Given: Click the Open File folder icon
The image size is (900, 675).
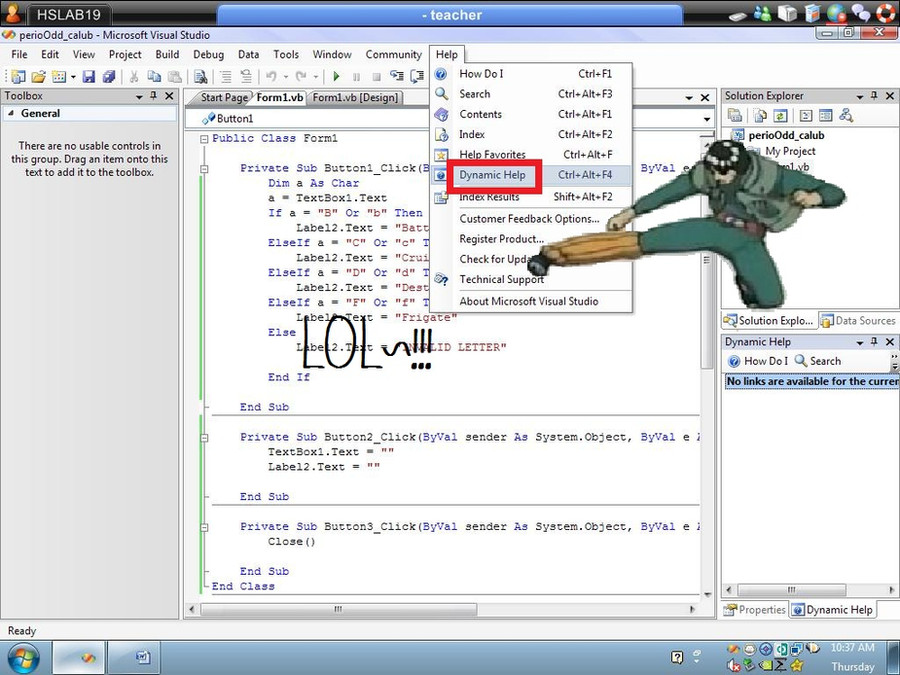Looking at the screenshot, I should (x=38, y=76).
